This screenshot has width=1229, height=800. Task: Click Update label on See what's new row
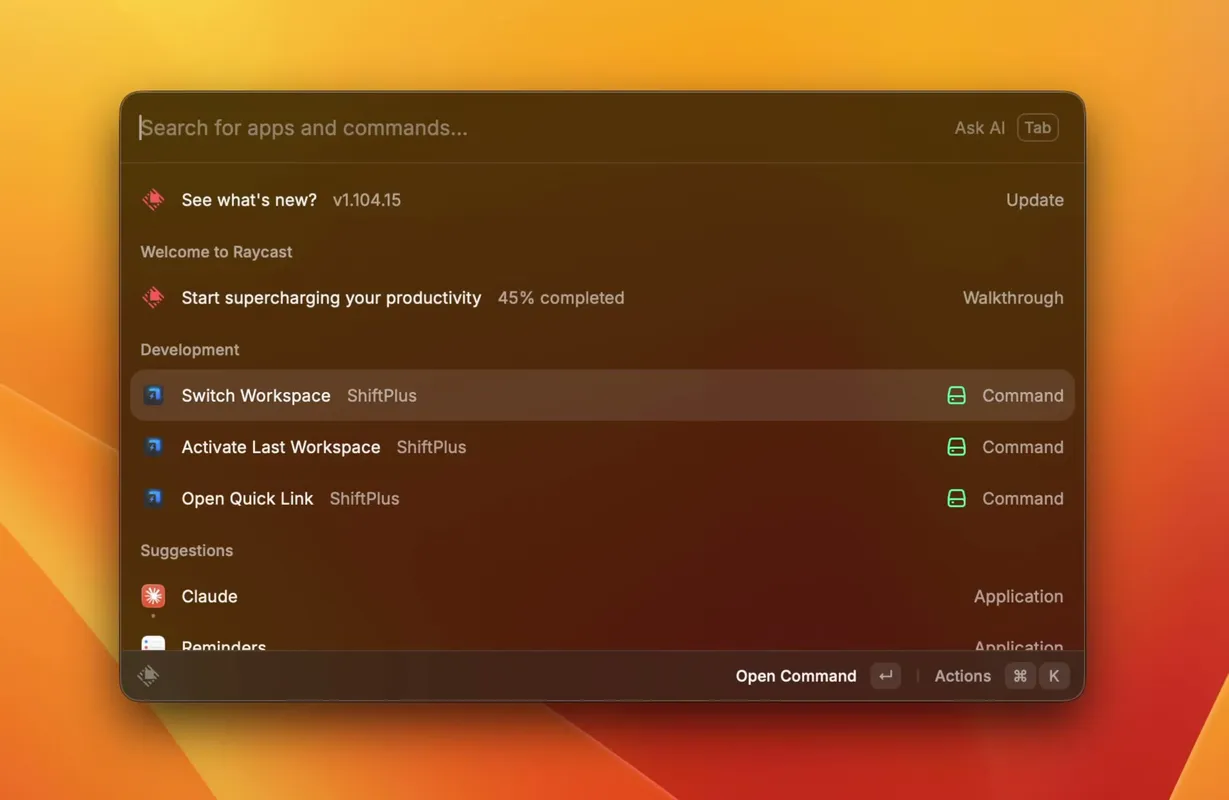point(1034,200)
